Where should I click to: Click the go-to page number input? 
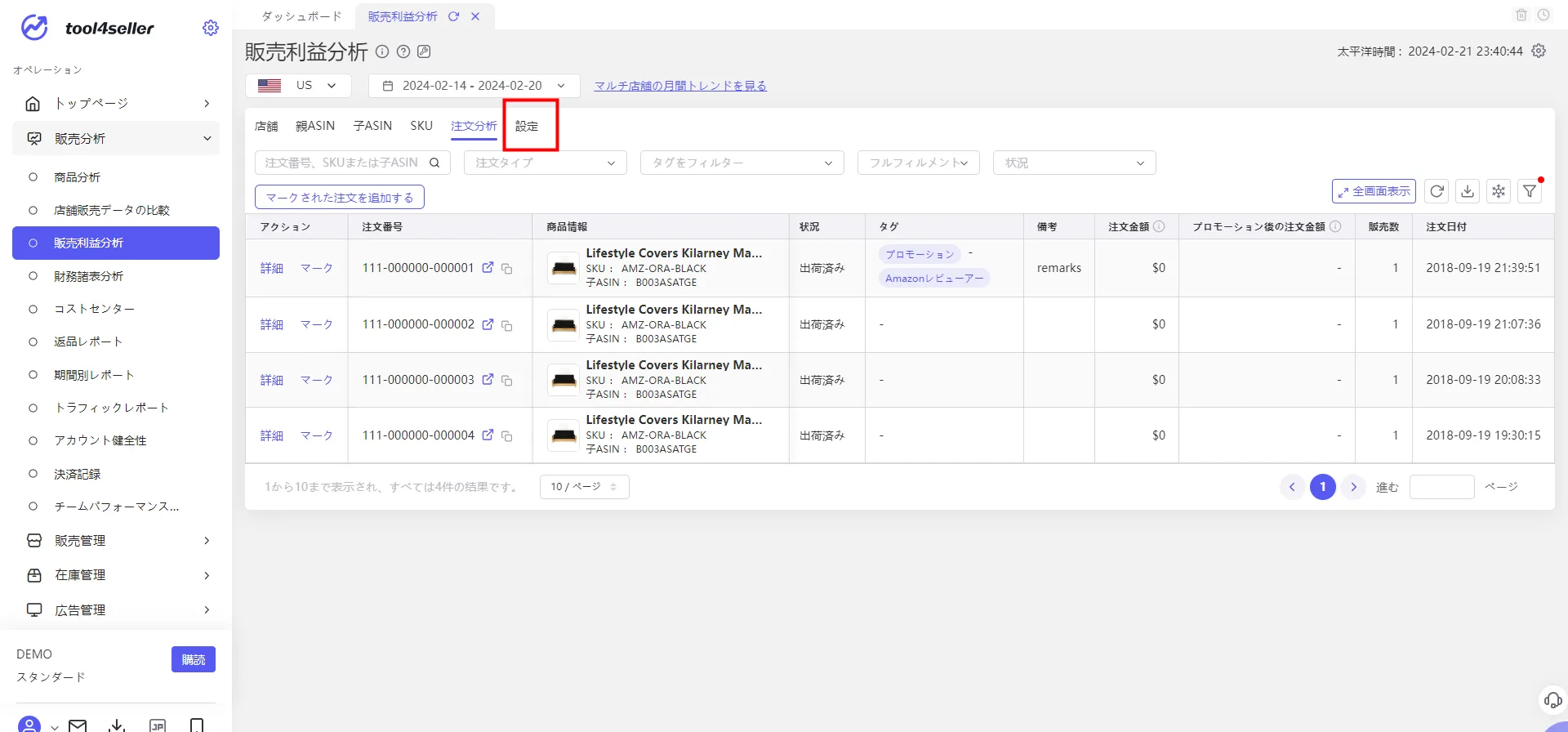coord(1442,487)
